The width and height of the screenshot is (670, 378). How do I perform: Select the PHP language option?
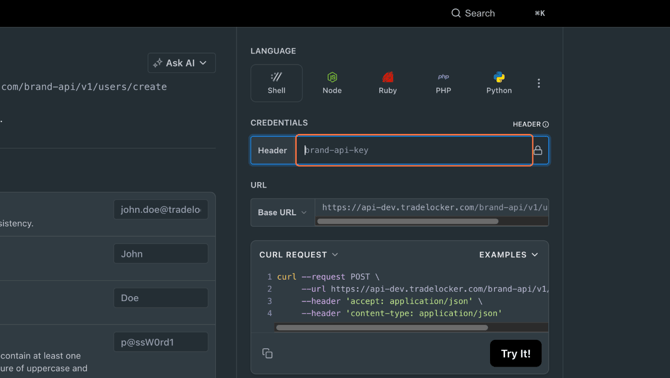pos(443,83)
